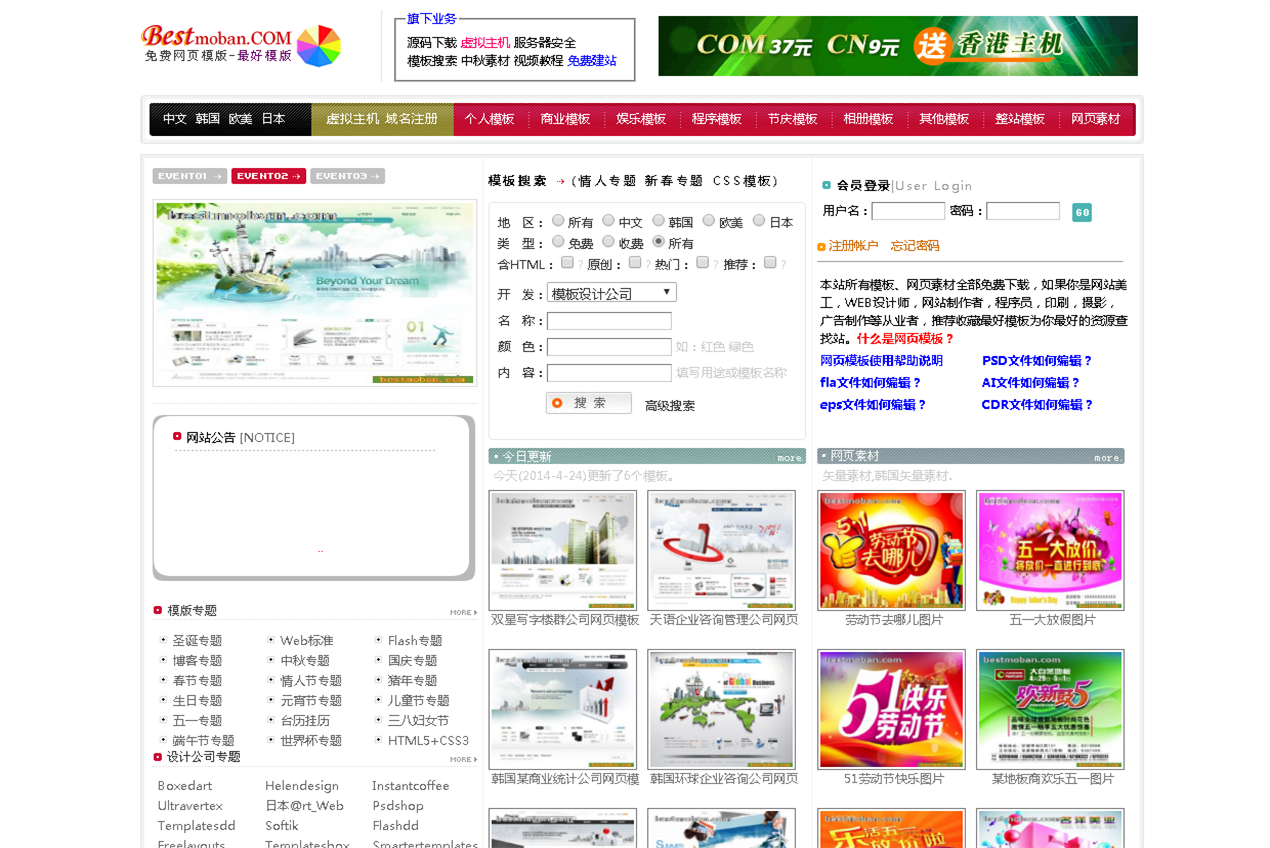Open the 情人专题 search shortcut link
1270x848 pixels.
pyautogui.click(x=607, y=181)
